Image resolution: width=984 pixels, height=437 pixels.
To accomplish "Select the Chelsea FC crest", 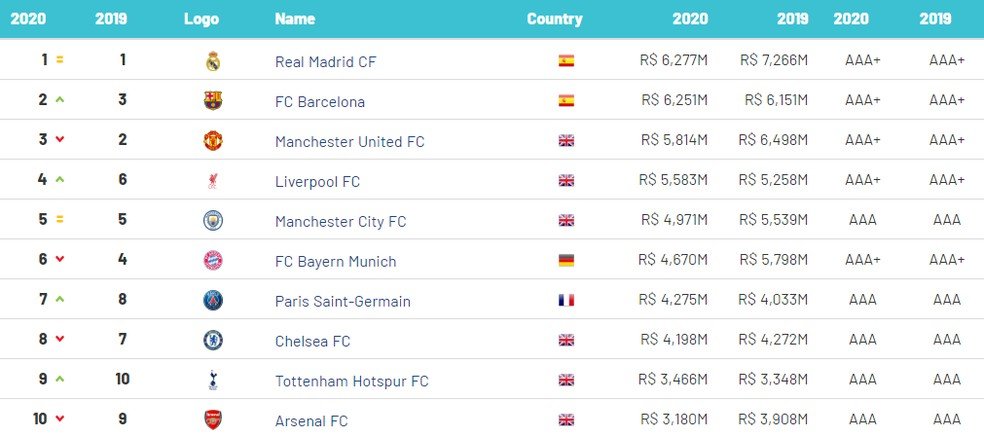I will [213, 340].
